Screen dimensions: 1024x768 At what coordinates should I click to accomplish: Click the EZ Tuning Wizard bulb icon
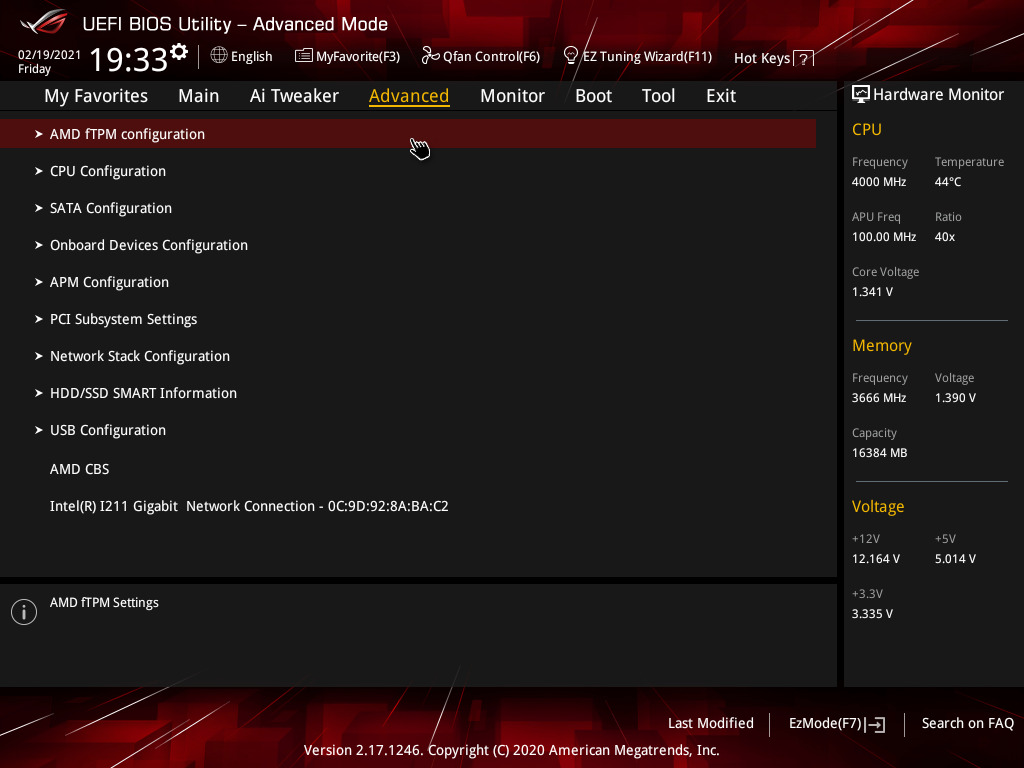click(x=571, y=56)
